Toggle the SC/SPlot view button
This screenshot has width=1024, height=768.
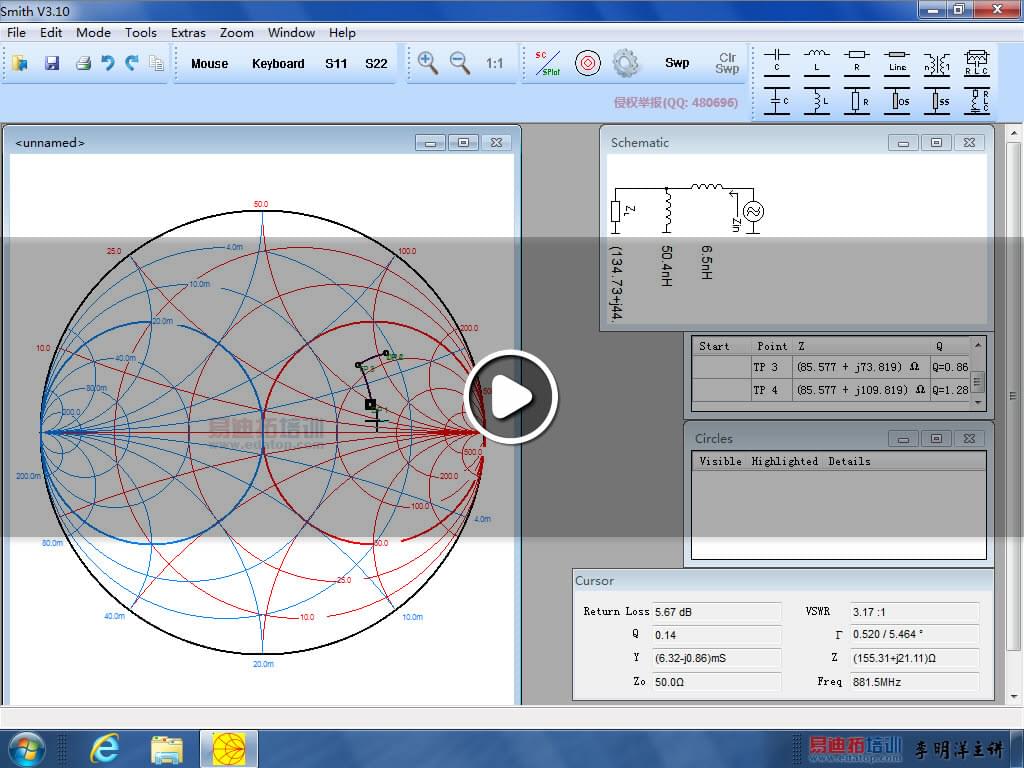pyautogui.click(x=546, y=63)
